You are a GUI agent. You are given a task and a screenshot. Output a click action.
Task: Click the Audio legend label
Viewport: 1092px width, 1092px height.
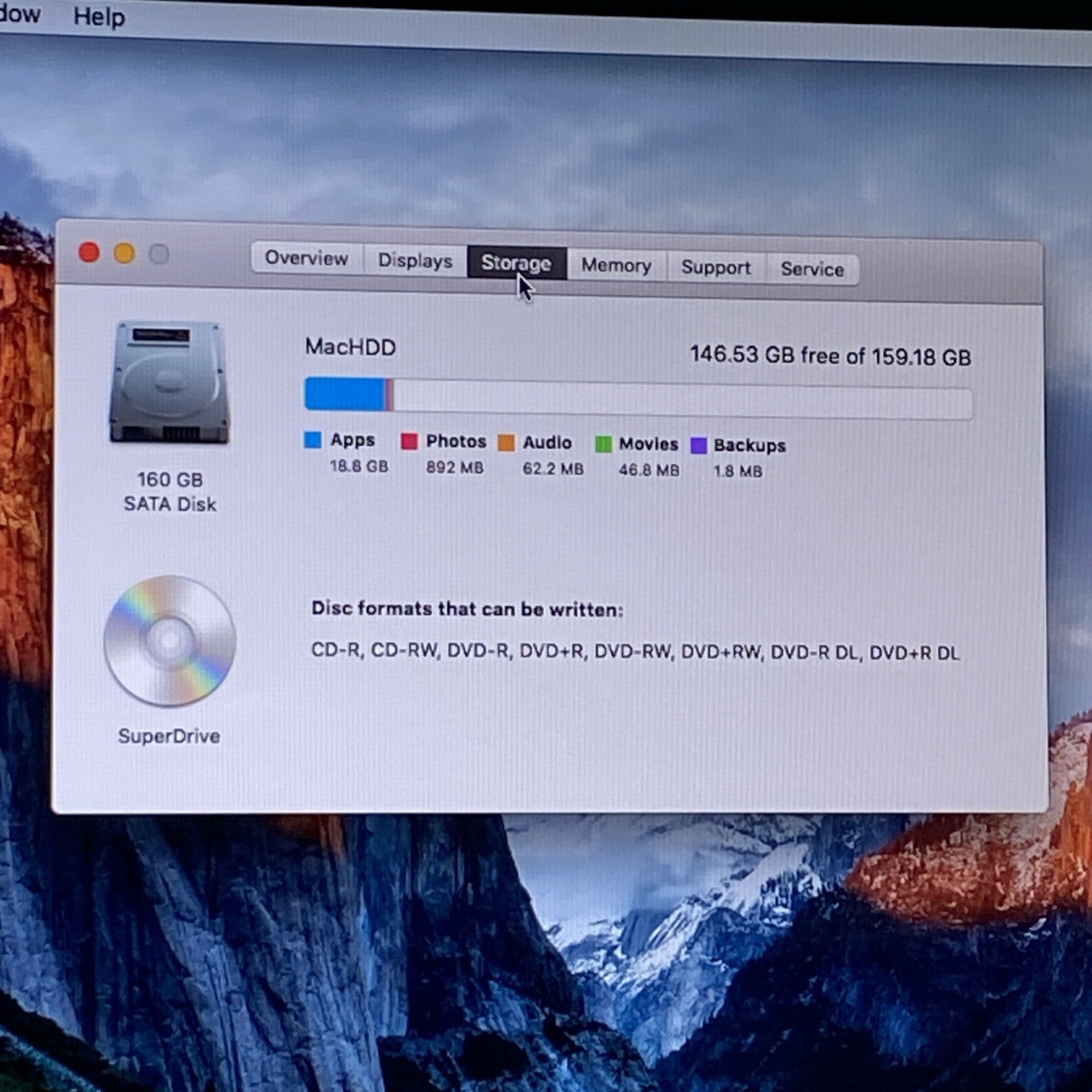coord(547,443)
